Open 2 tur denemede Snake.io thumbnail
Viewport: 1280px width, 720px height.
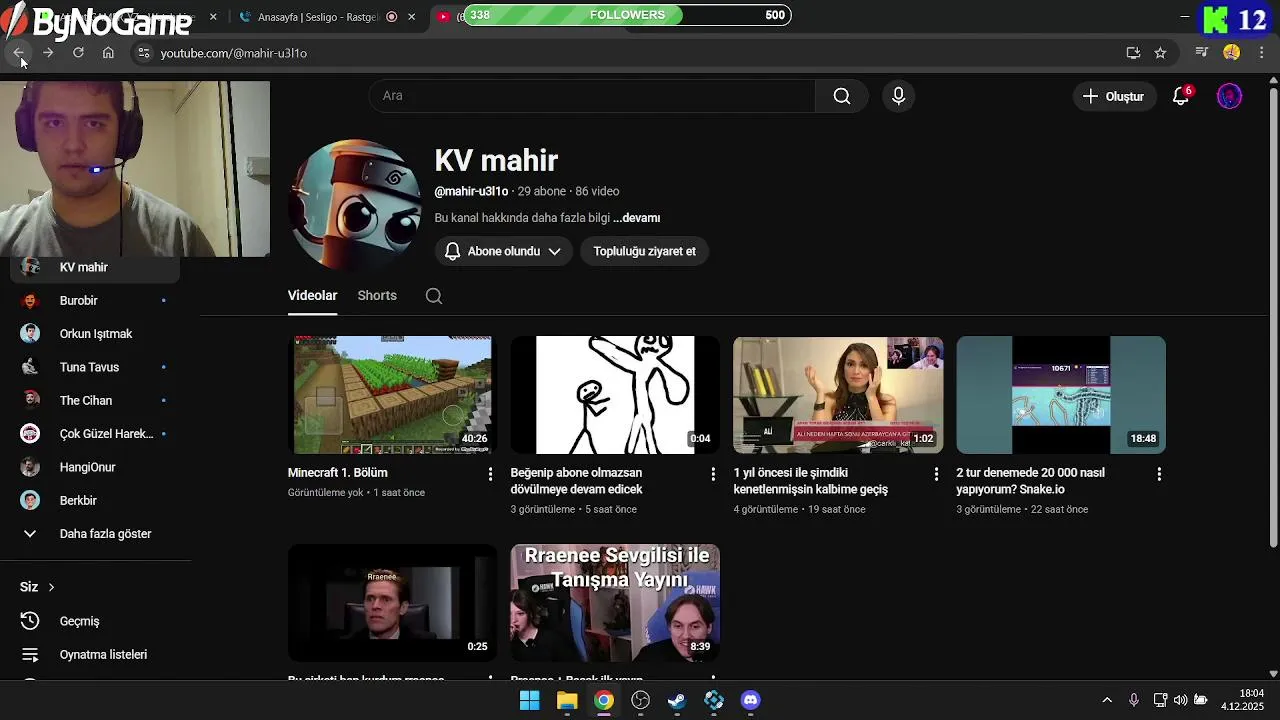click(x=1061, y=394)
